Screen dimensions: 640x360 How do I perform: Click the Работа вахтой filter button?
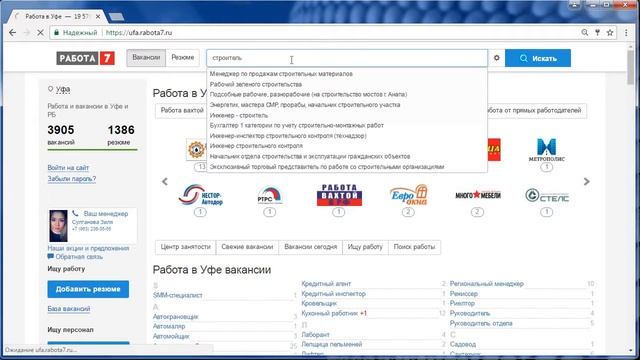click(x=182, y=111)
